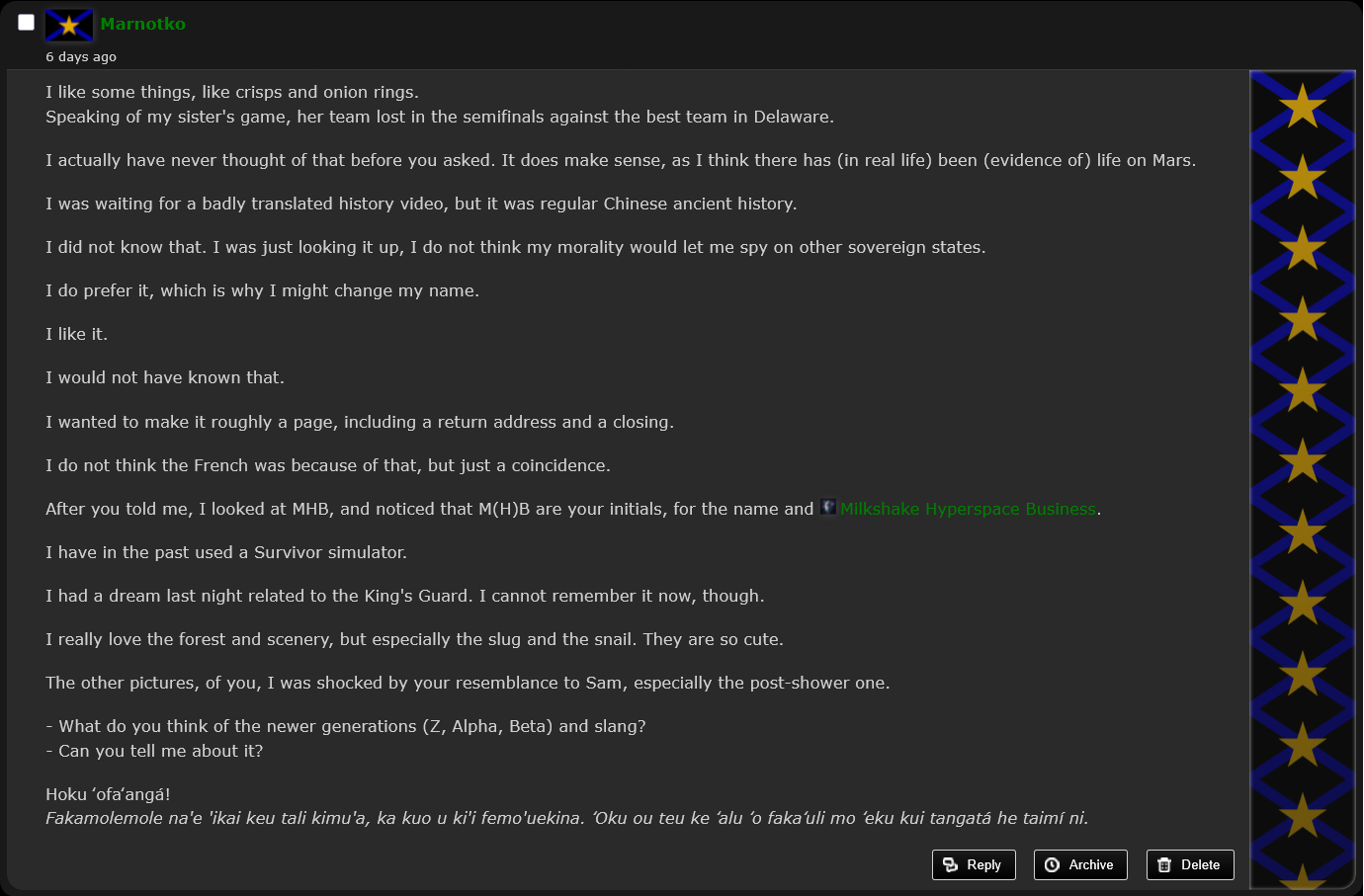Delete this telegram
The height and width of the screenshot is (896, 1364).
tap(1190, 864)
